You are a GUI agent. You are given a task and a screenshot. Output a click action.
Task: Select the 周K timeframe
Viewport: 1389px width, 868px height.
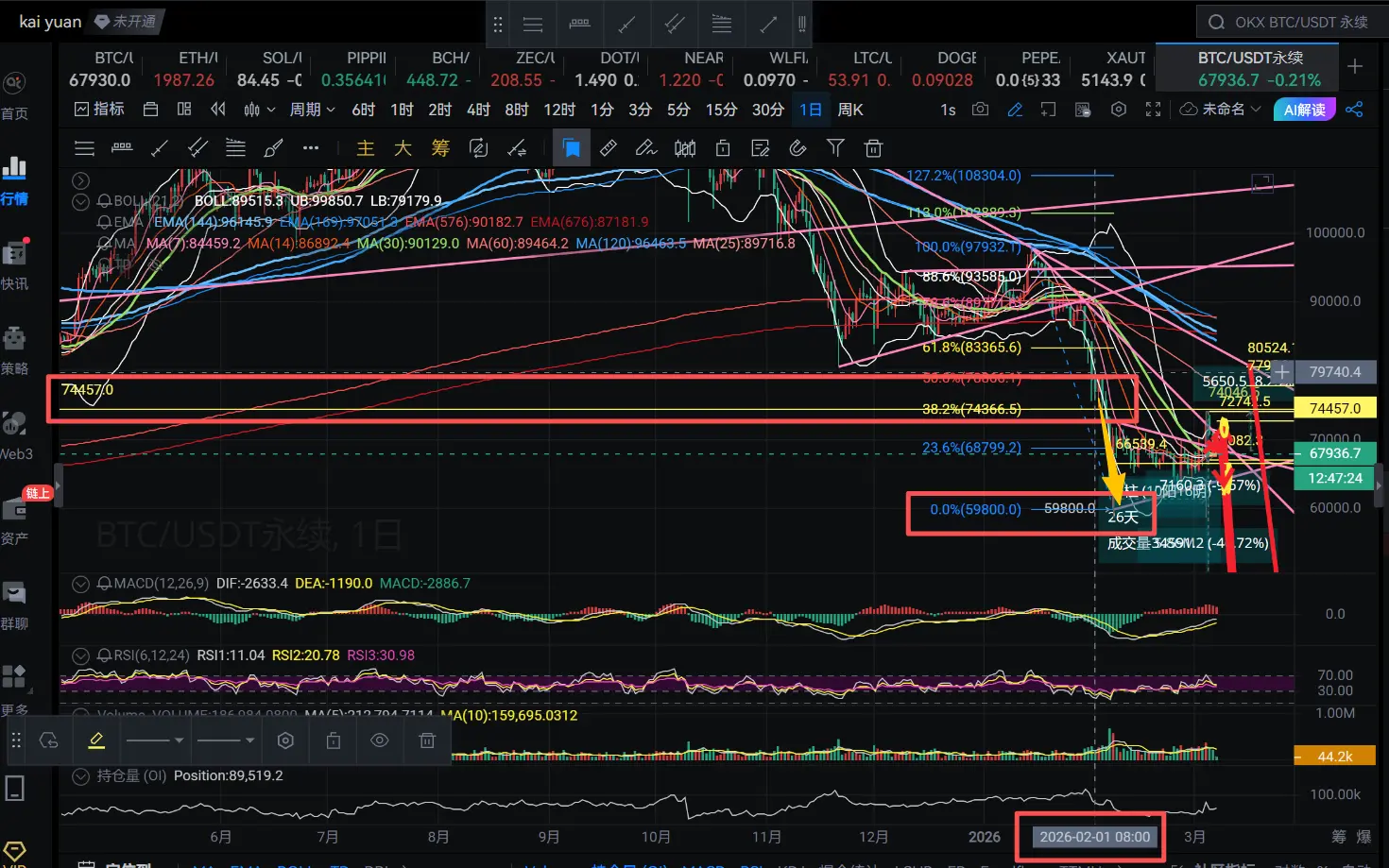pos(850,110)
